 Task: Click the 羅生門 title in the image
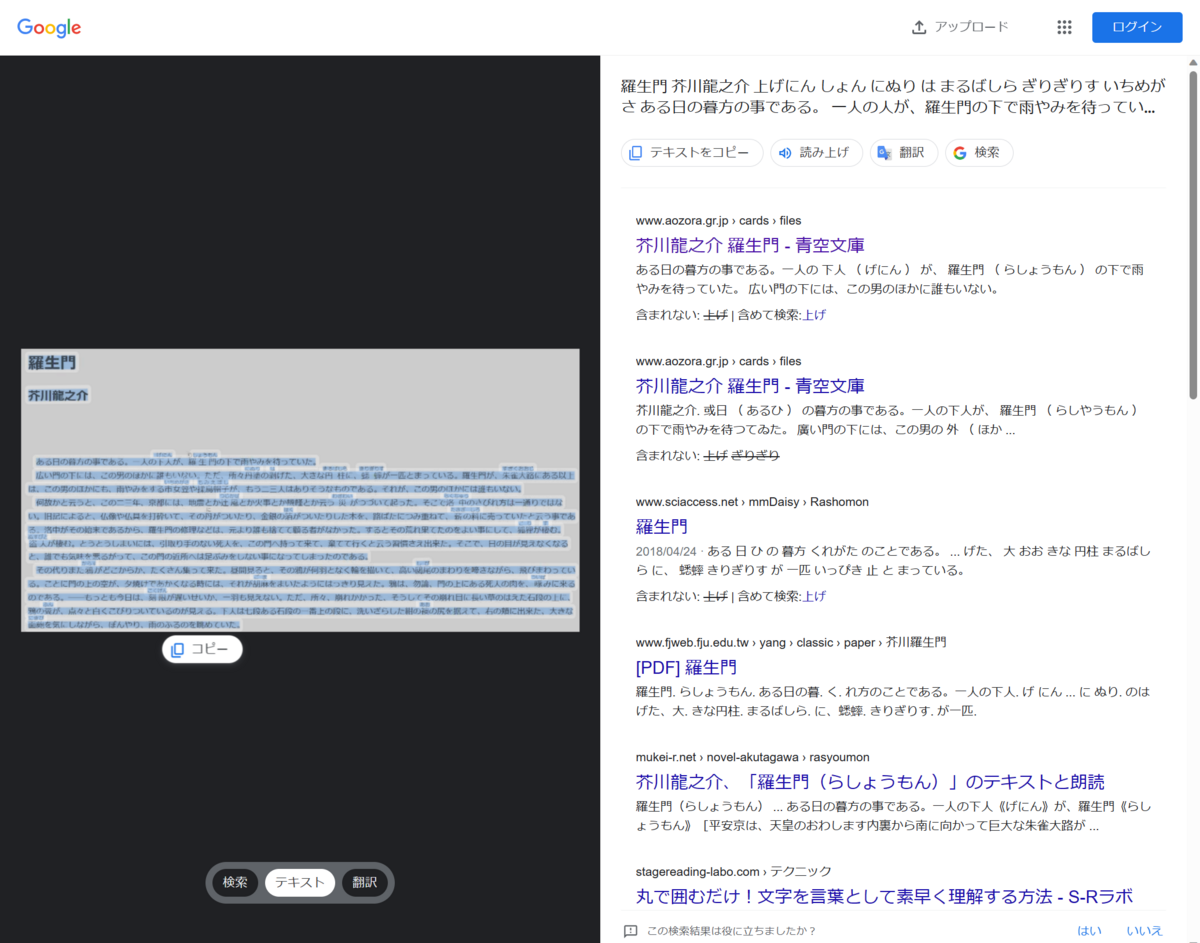point(52,363)
